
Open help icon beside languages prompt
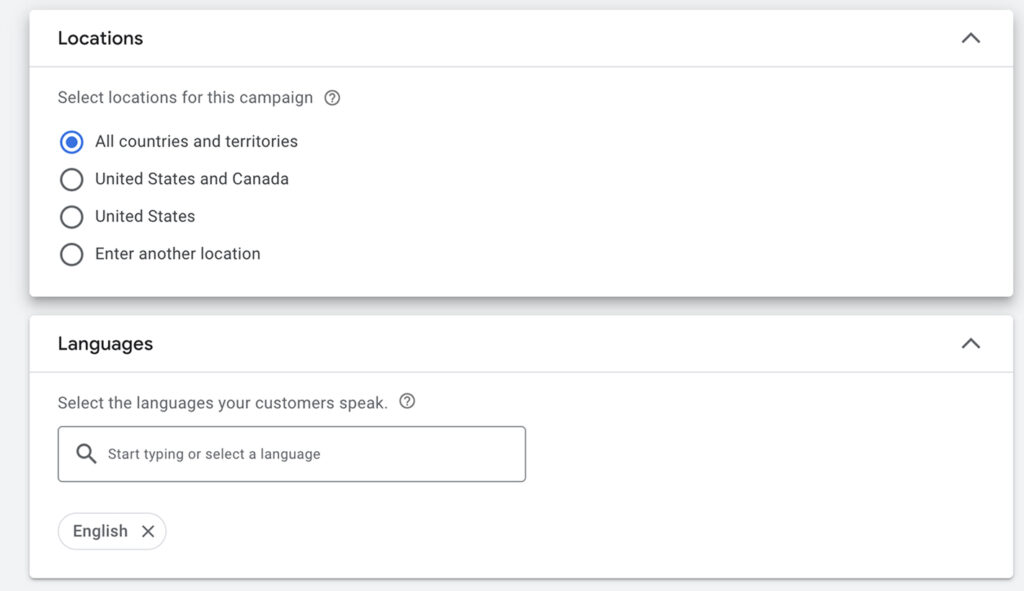[x=407, y=402]
